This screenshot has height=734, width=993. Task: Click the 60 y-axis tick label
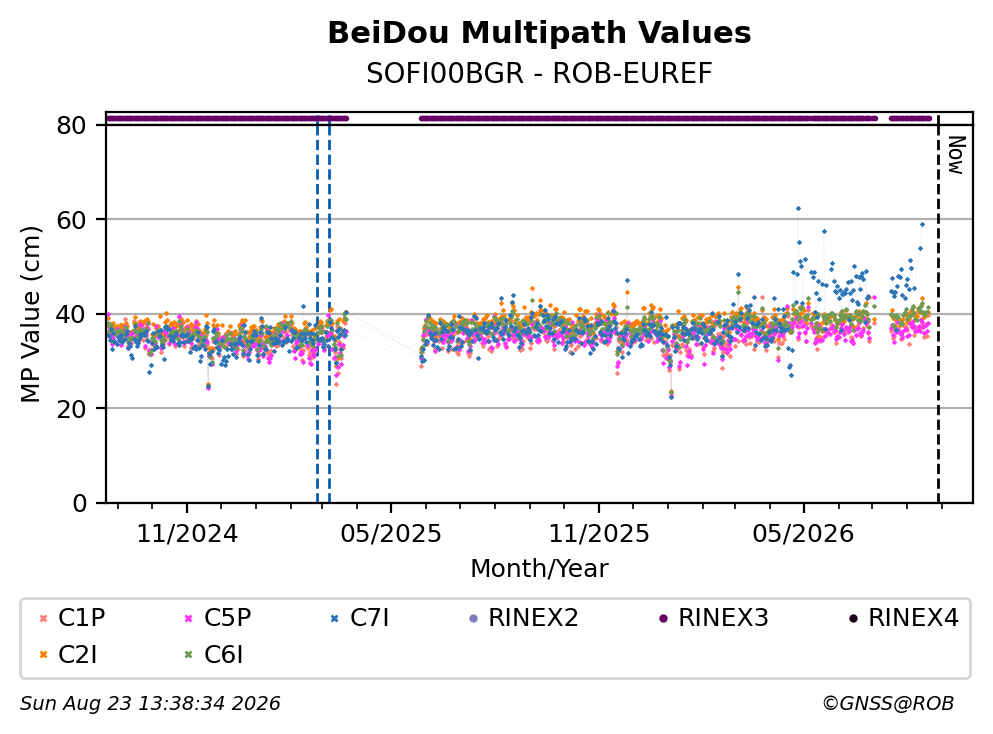71,220
